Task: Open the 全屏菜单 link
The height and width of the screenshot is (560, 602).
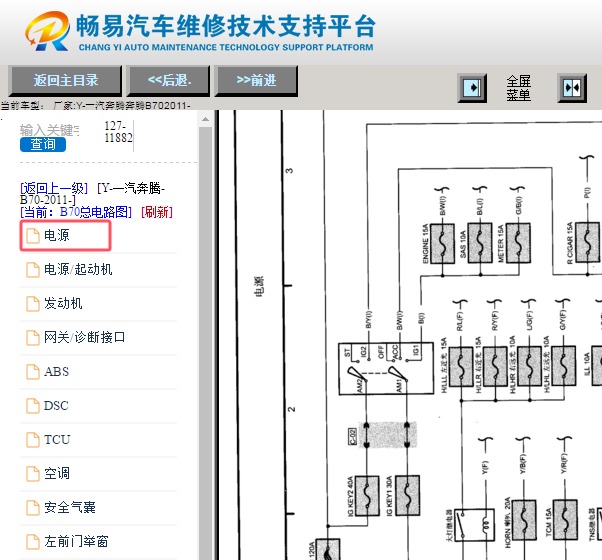Action: (x=518, y=88)
